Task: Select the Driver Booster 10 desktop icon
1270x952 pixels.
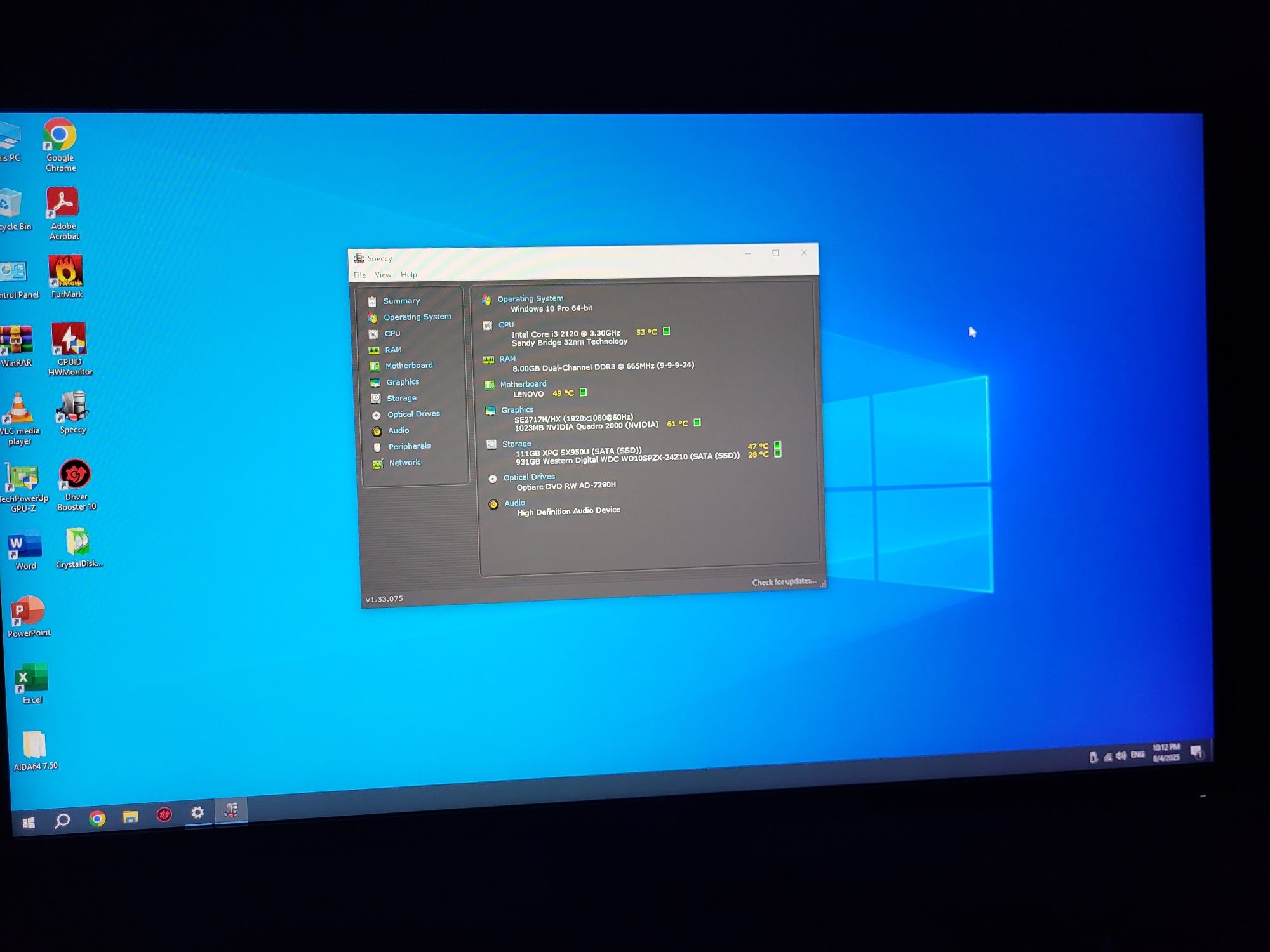Action: [x=76, y=484]
